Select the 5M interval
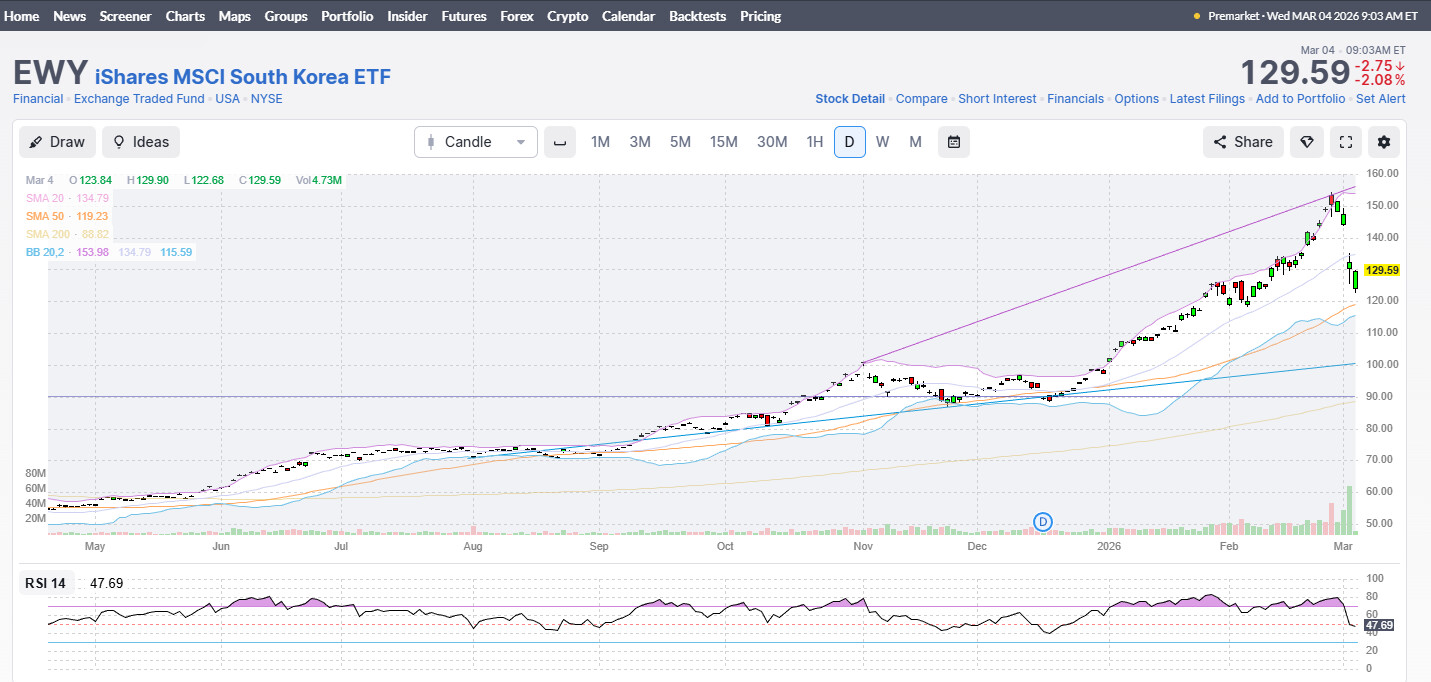This screenshot has width=1431, height=682. [x=680, y=142]
